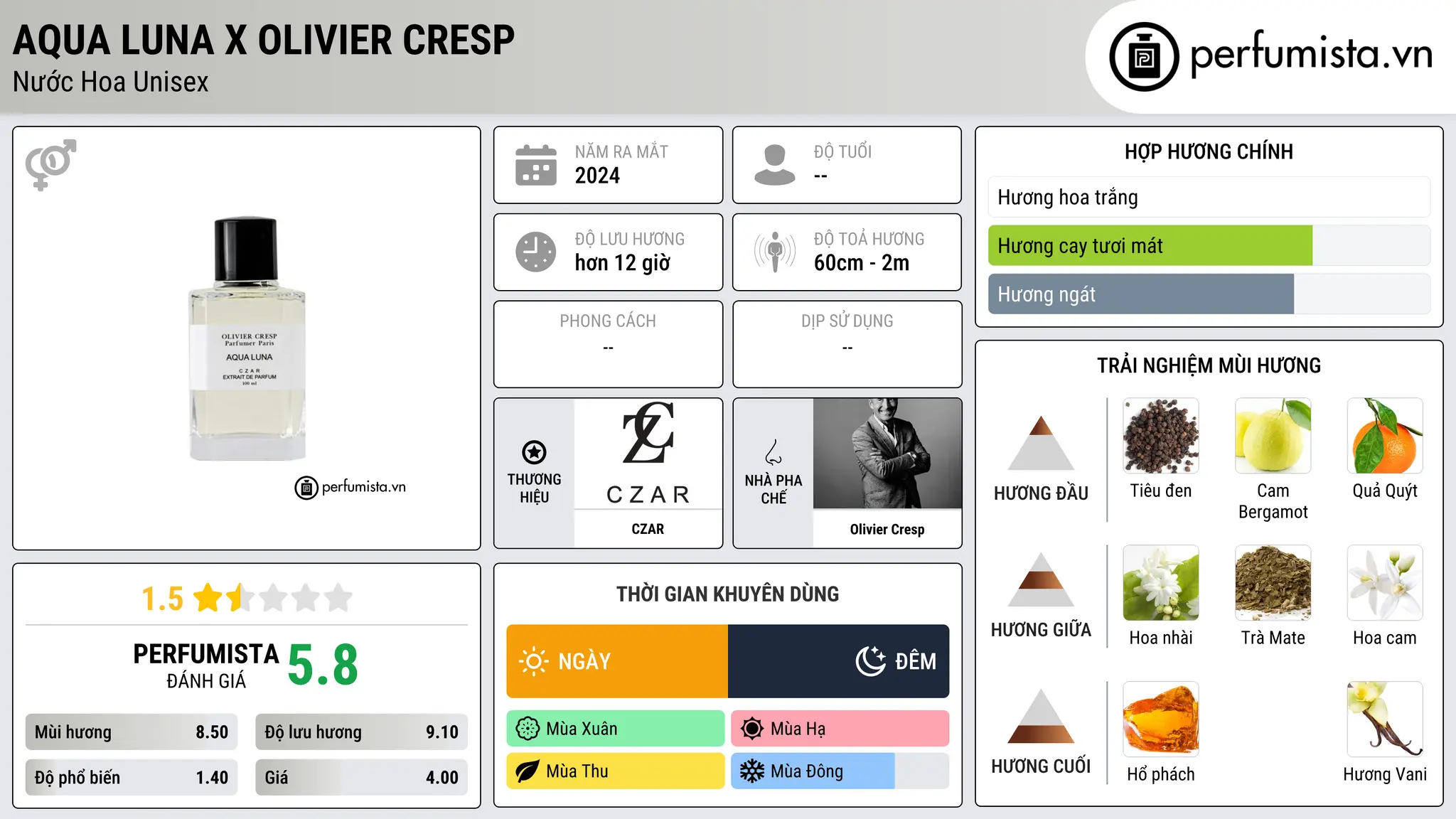Select the dark Đêm block
This screenshot has width=1456, height=819.
(x=839, y=661)
